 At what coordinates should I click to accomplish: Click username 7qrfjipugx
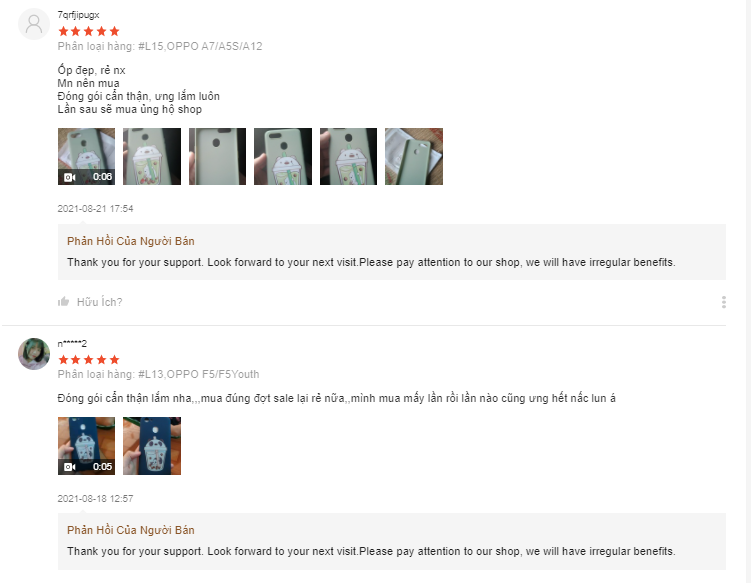pyautogui.click(x=78, y=15)
